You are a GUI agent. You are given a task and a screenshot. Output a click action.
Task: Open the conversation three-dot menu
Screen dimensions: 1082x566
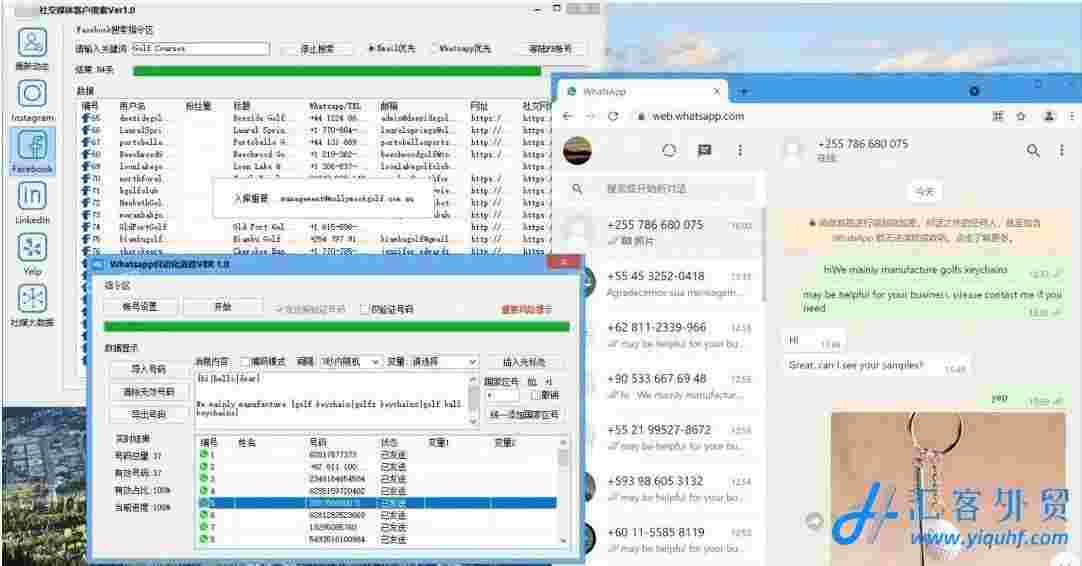pos(1061,150)
